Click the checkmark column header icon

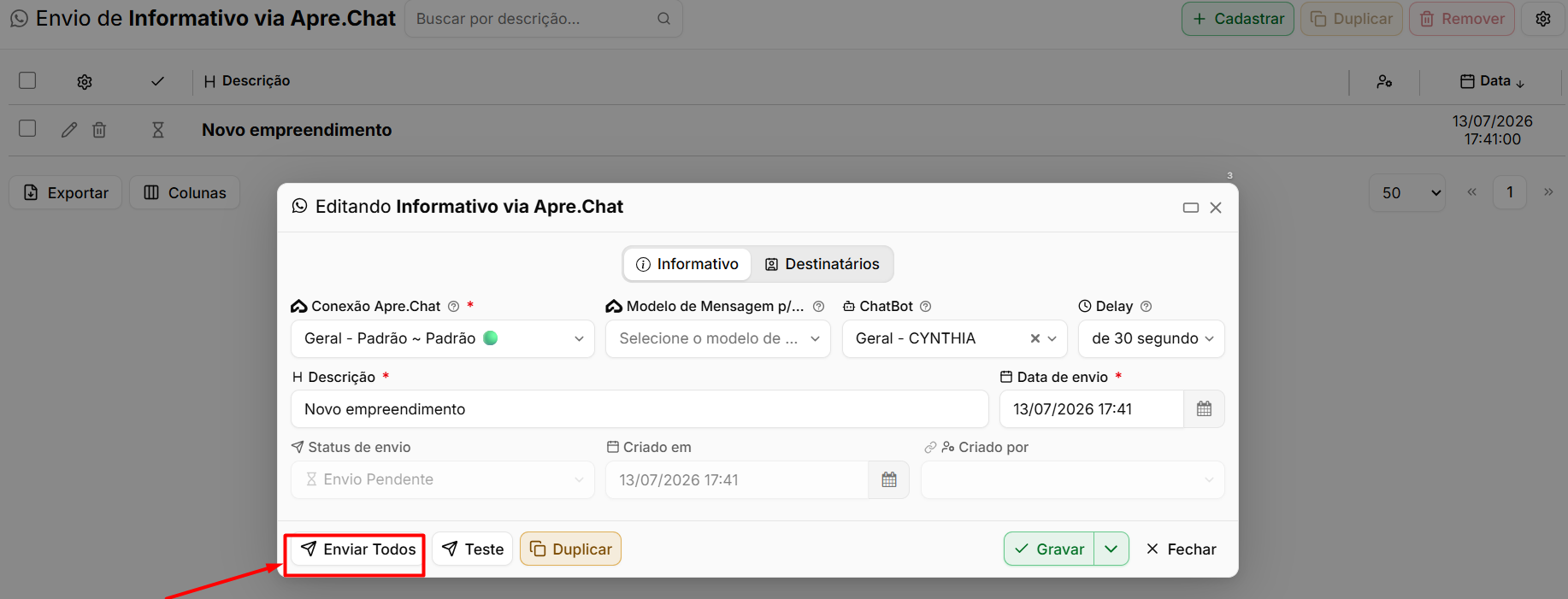coord(157,81)
